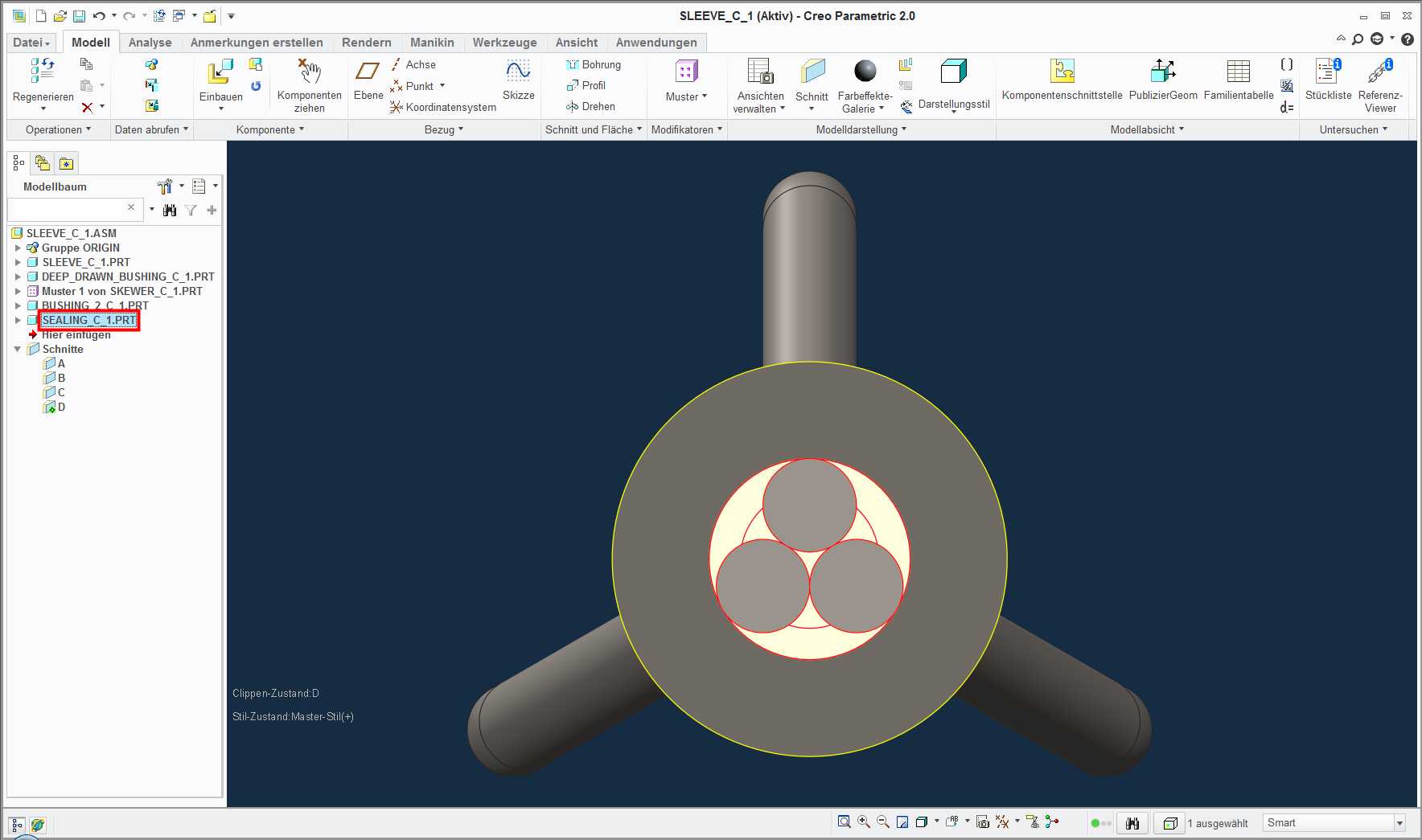Toggle the selection box cube button in status bar

[x=1170, y=823]
